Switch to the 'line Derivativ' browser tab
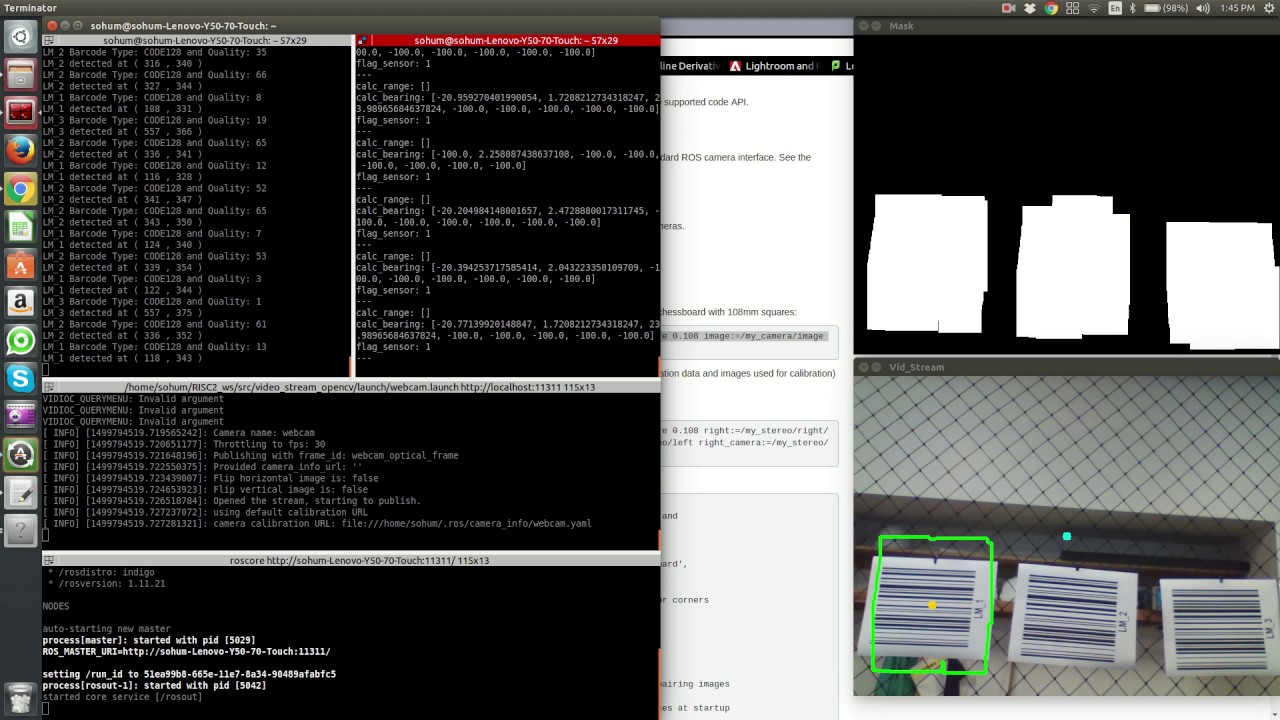The image size is (1280, 720). click(689, 66)
